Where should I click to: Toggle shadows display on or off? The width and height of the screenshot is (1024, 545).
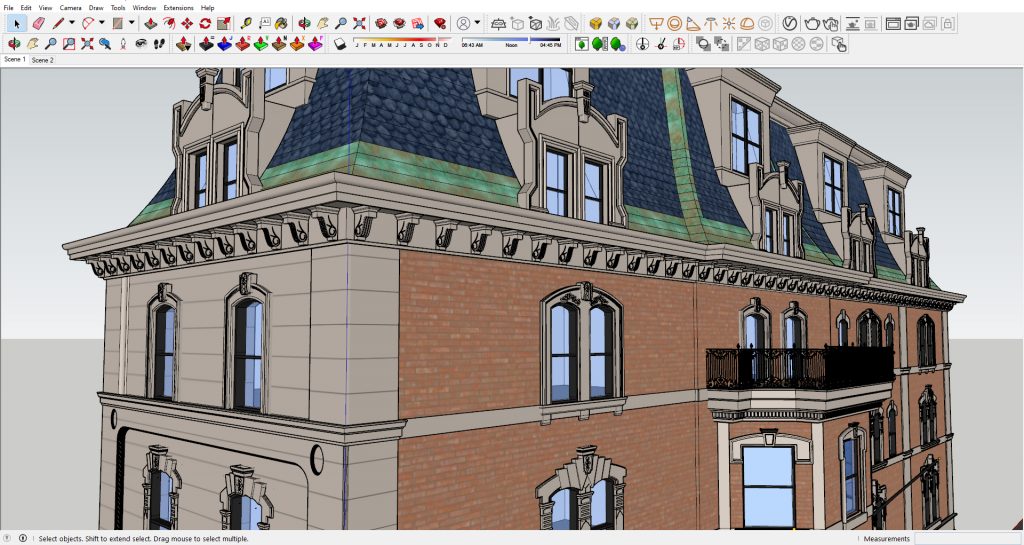(x=340, y=44)
